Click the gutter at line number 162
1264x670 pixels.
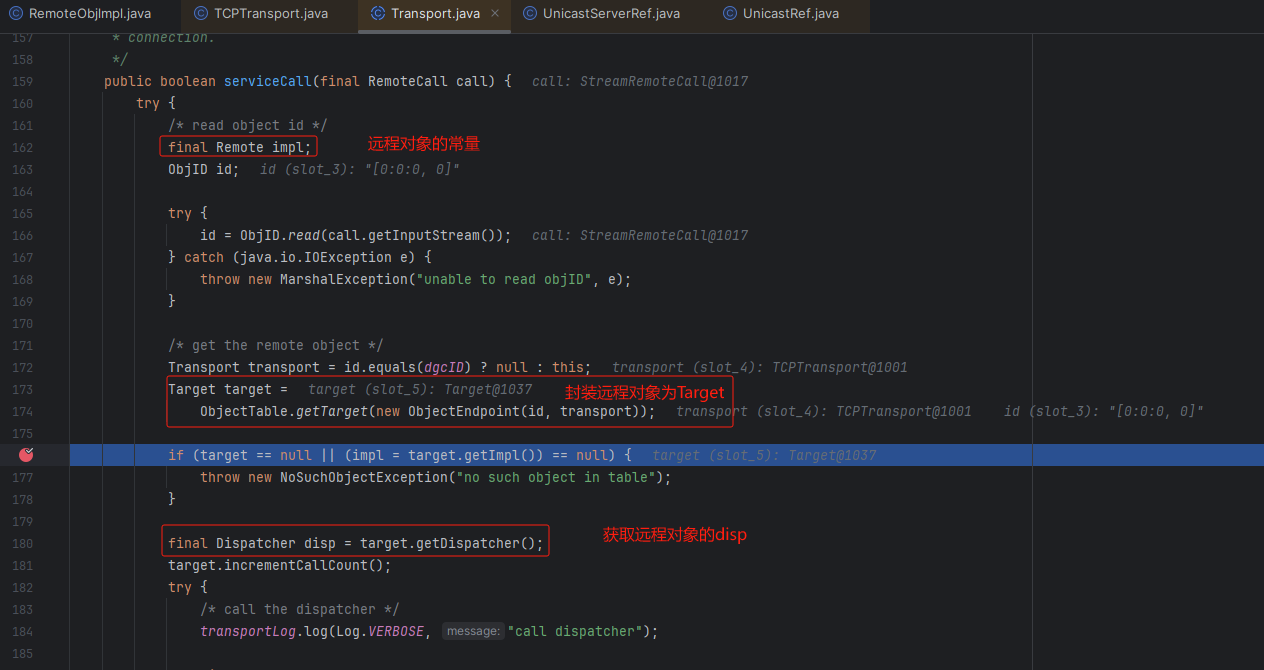(22, 147)
